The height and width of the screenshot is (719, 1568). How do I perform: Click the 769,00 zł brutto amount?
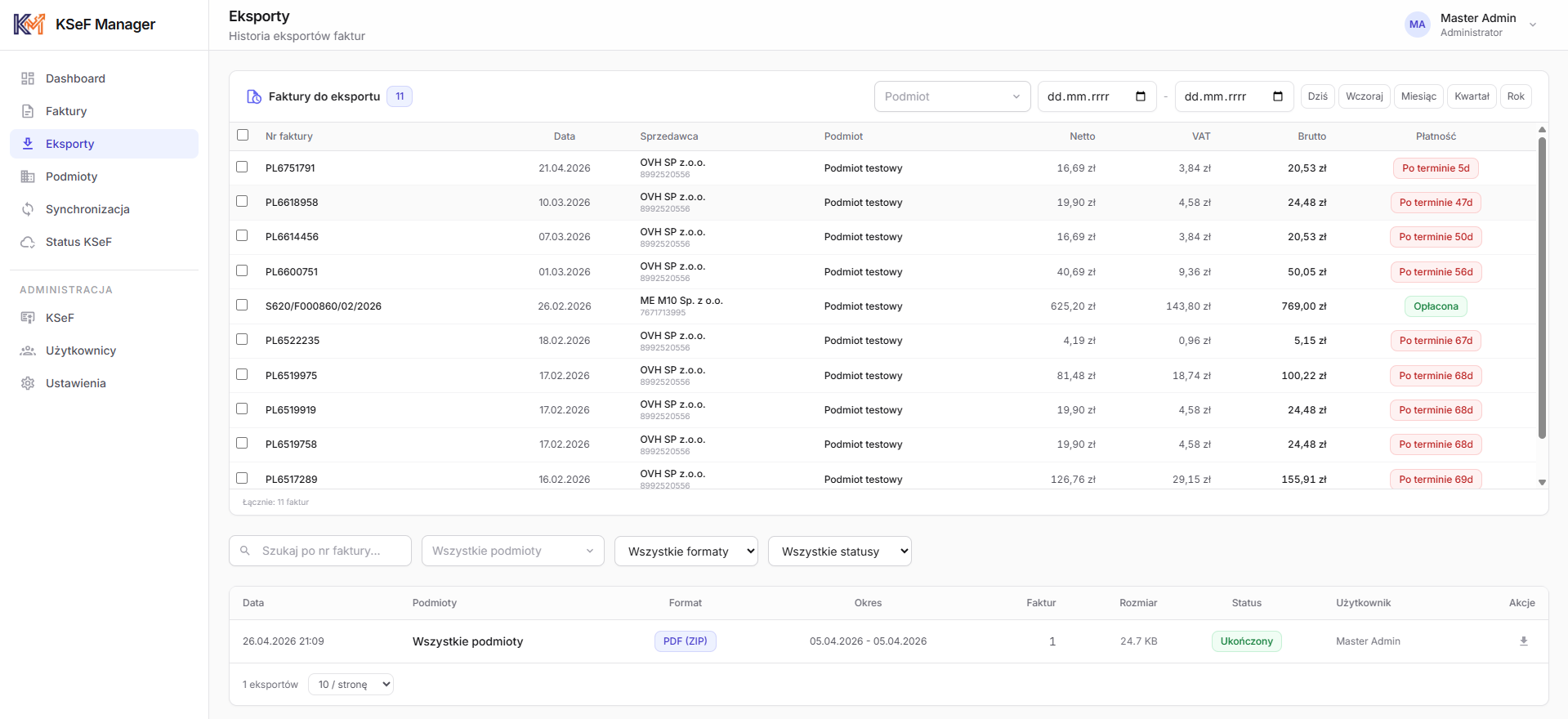(1304, 306)
